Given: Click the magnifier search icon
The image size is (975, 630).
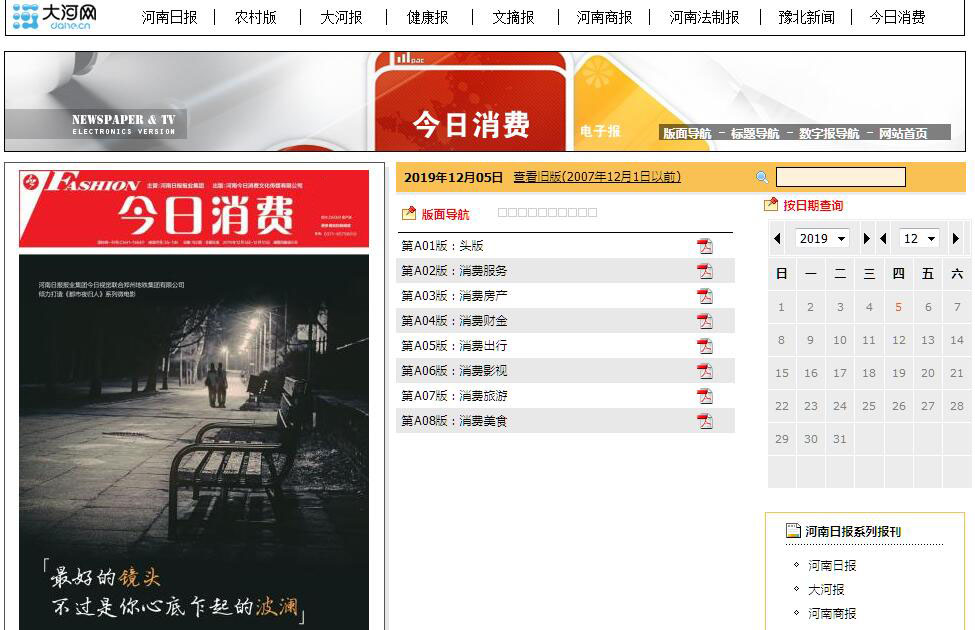Looking at the screenshot, I should pos(762,177).
